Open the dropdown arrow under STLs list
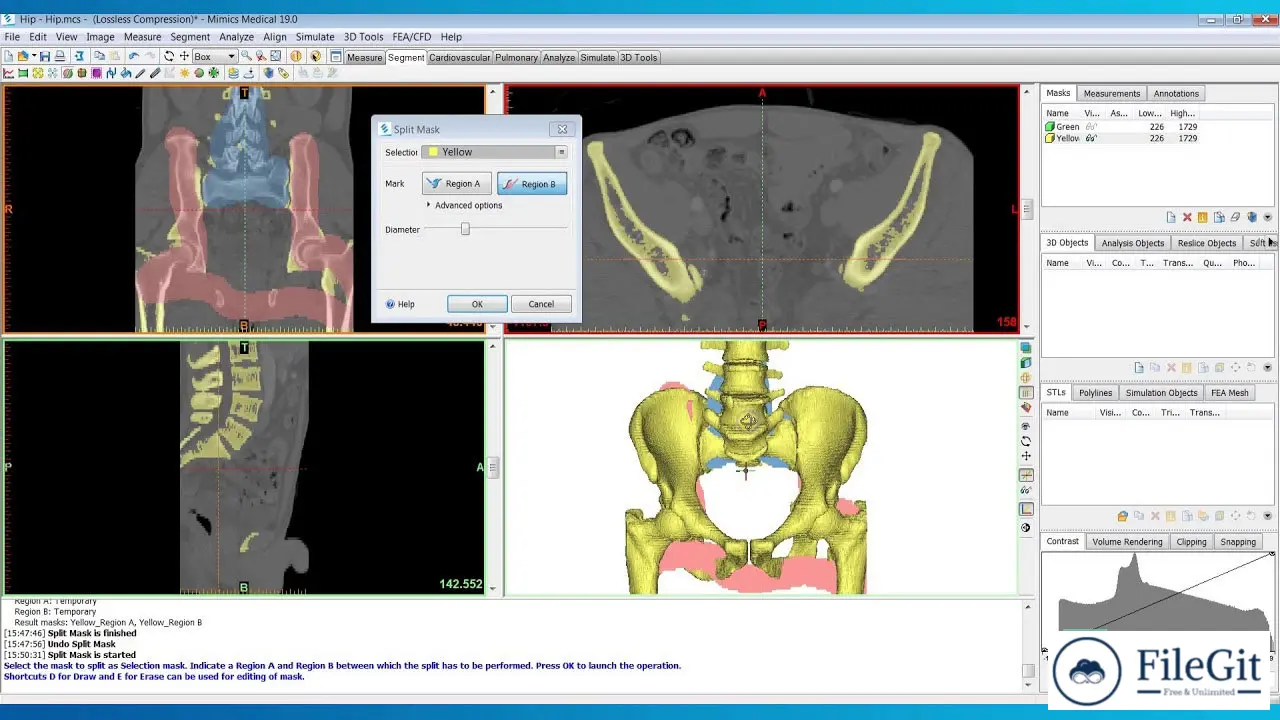Viewport: 1280px width, 720px height. [x=1268, y=516]
